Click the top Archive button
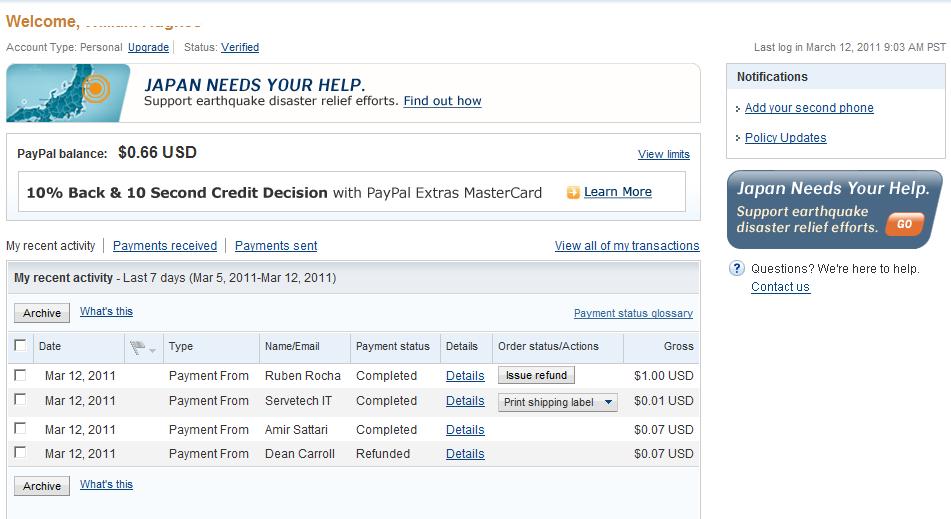951x519 pixels. (x=42, y=313)
